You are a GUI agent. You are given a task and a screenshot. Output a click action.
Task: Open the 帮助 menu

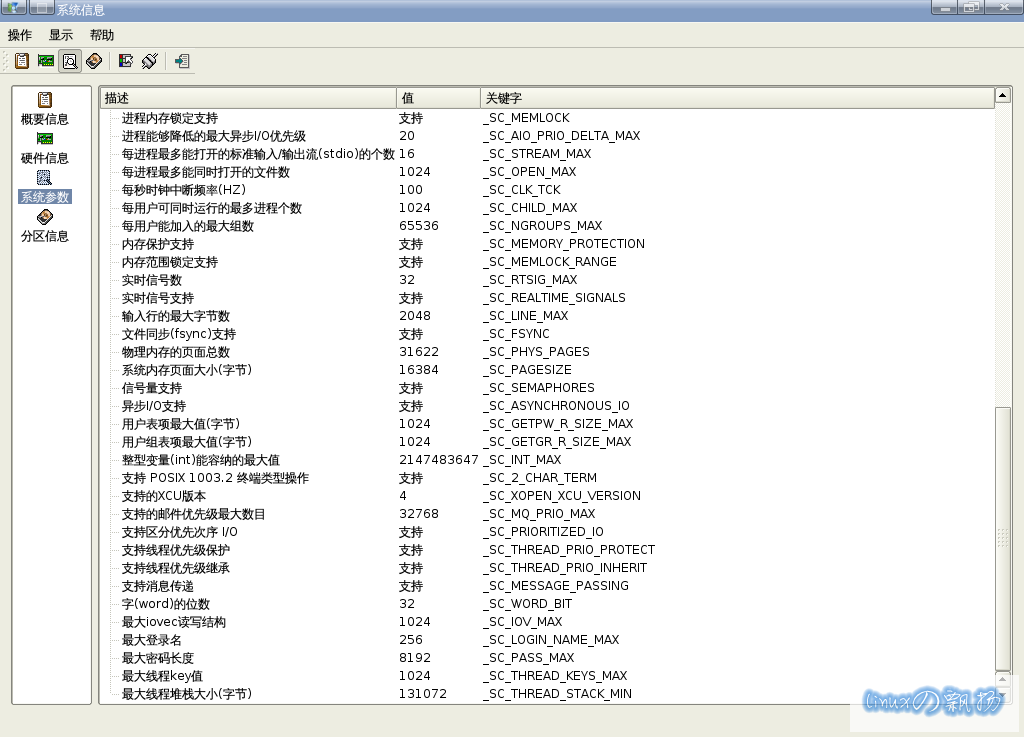click(102, 35)
